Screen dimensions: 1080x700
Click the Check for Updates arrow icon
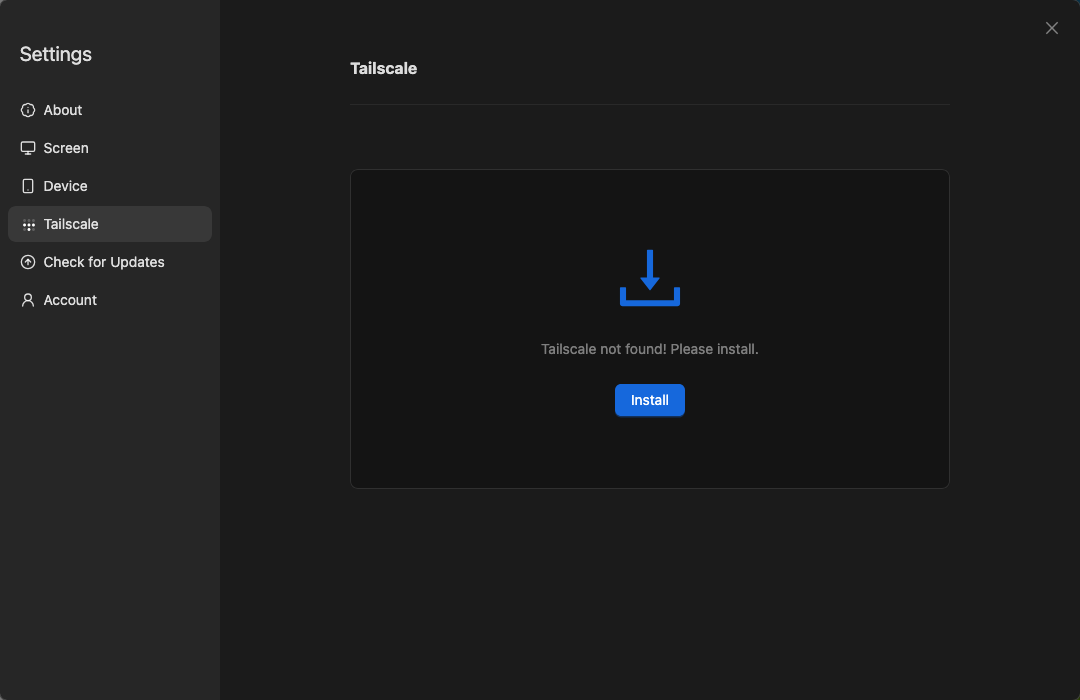[28, 262]
